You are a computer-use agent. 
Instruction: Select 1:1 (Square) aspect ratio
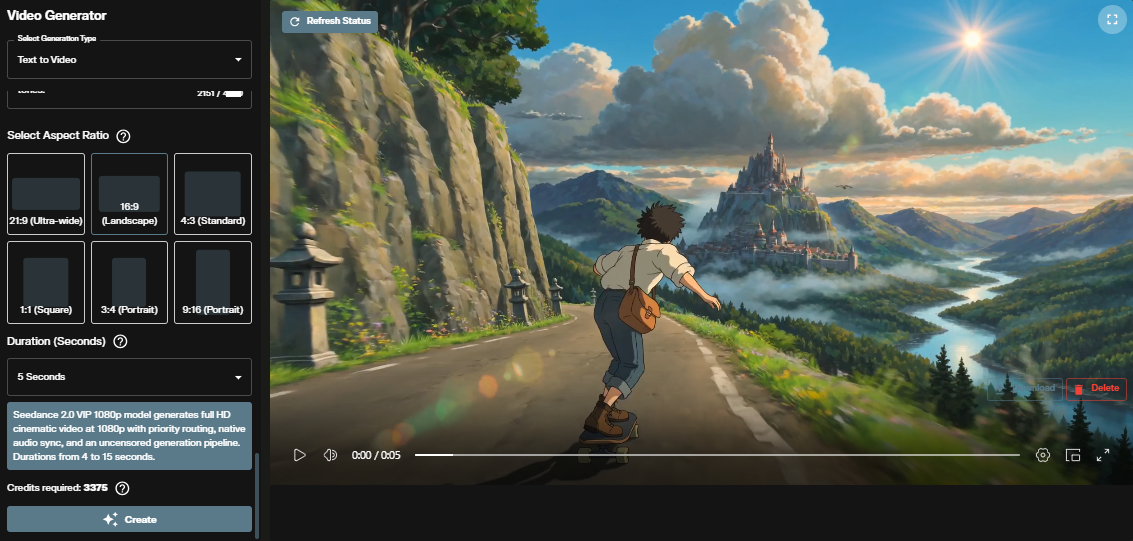tap(46, 282)
